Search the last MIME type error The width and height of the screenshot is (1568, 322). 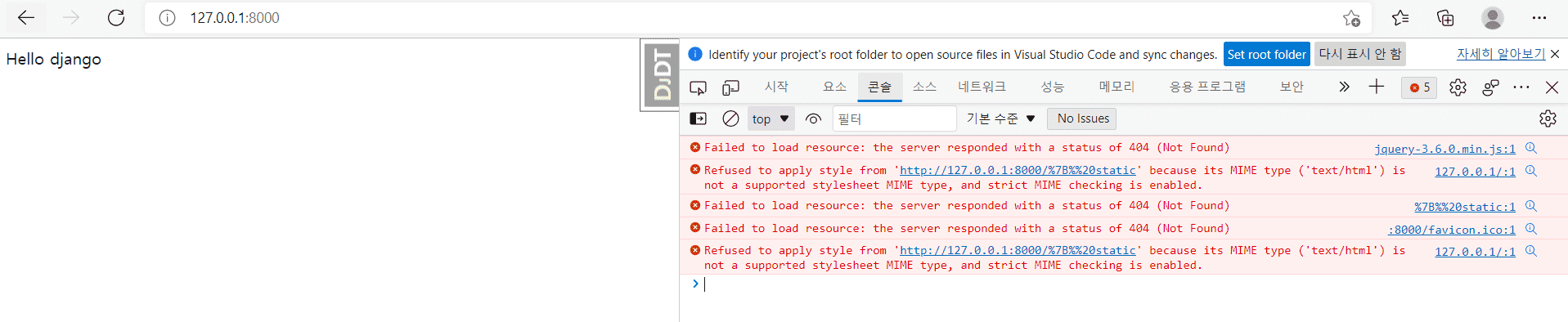coord(1531,251)
